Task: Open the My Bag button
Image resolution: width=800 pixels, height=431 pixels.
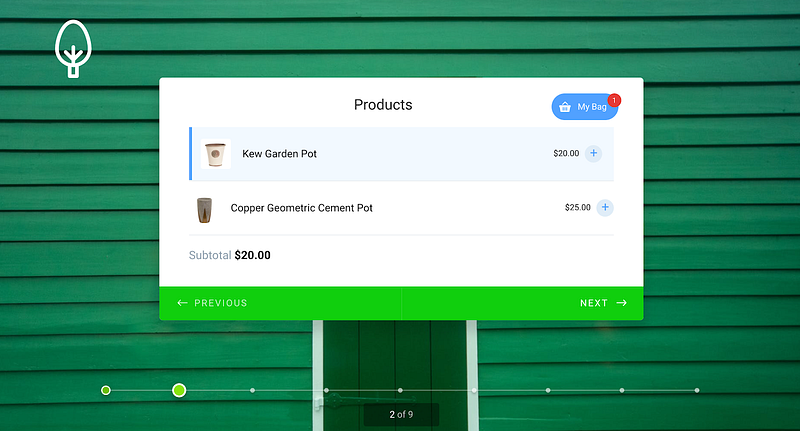Action: (x=585, y=107)
